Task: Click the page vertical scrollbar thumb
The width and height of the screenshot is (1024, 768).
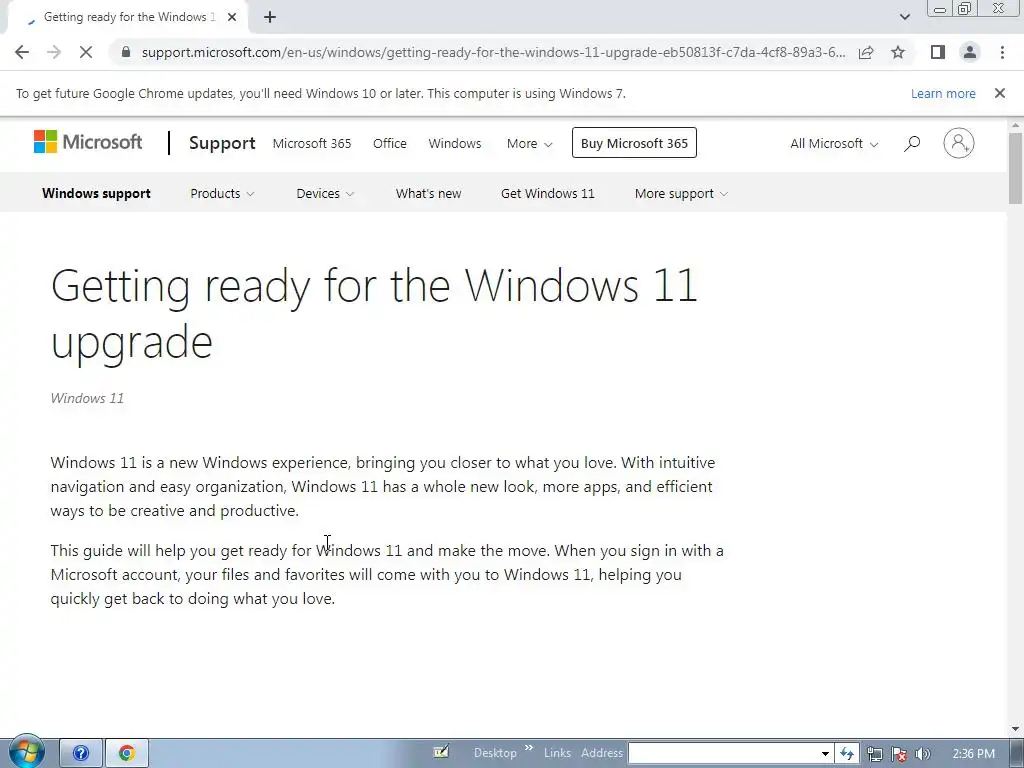Action: [x=1016, y=168]
